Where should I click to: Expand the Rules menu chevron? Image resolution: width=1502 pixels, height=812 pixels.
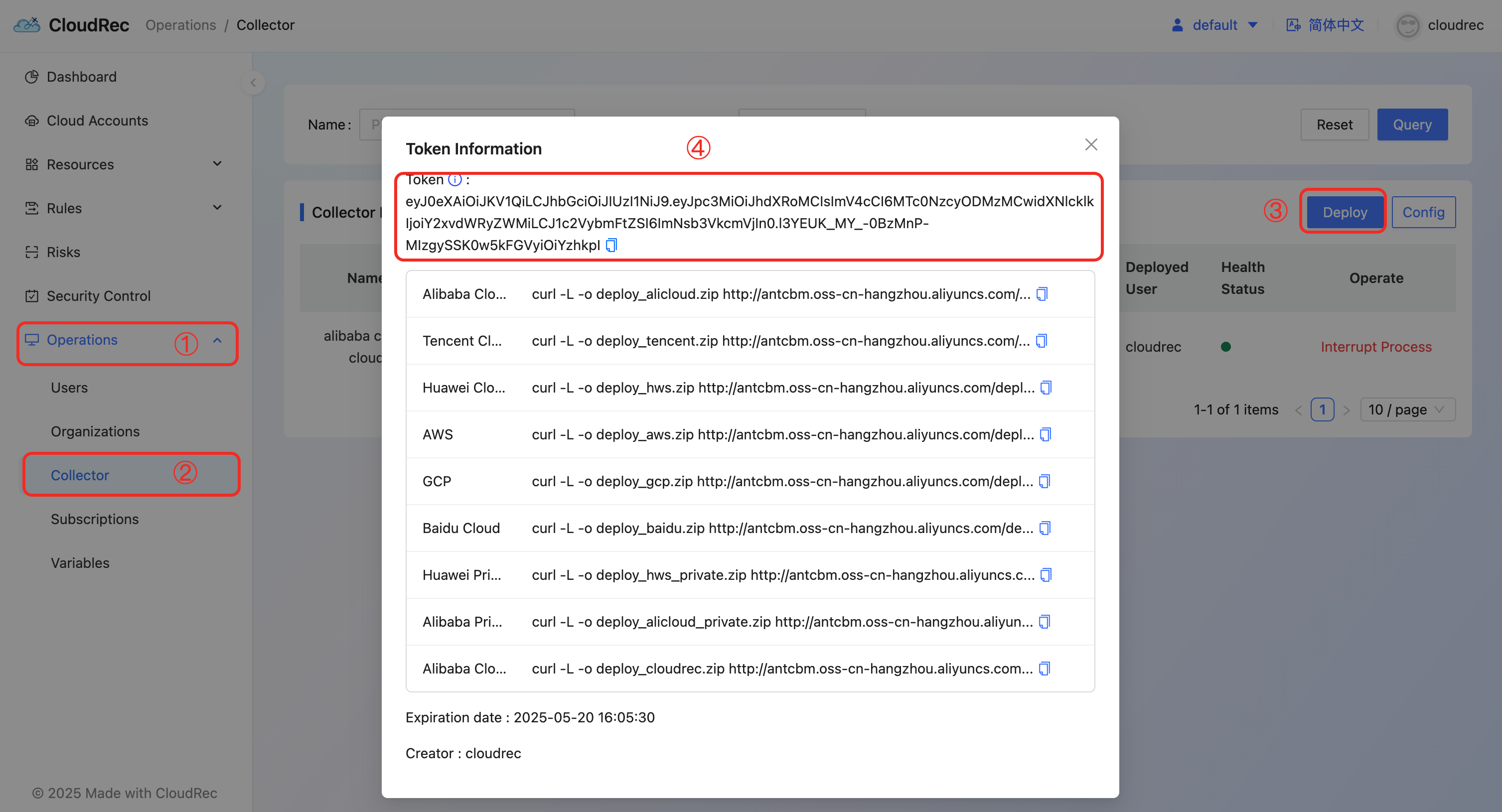click(x=217, y=208)
